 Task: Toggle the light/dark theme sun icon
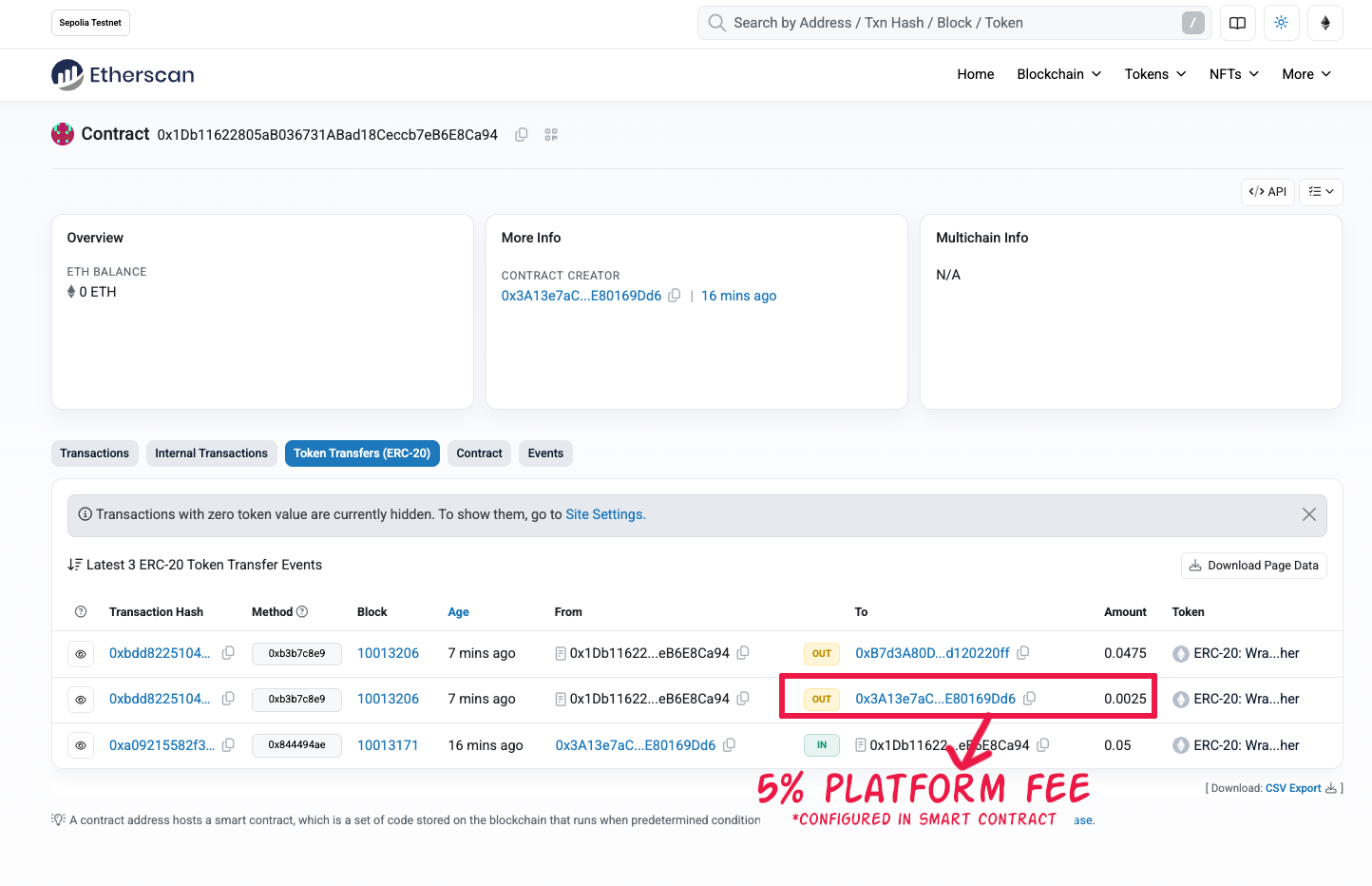tap(1281, 23)
